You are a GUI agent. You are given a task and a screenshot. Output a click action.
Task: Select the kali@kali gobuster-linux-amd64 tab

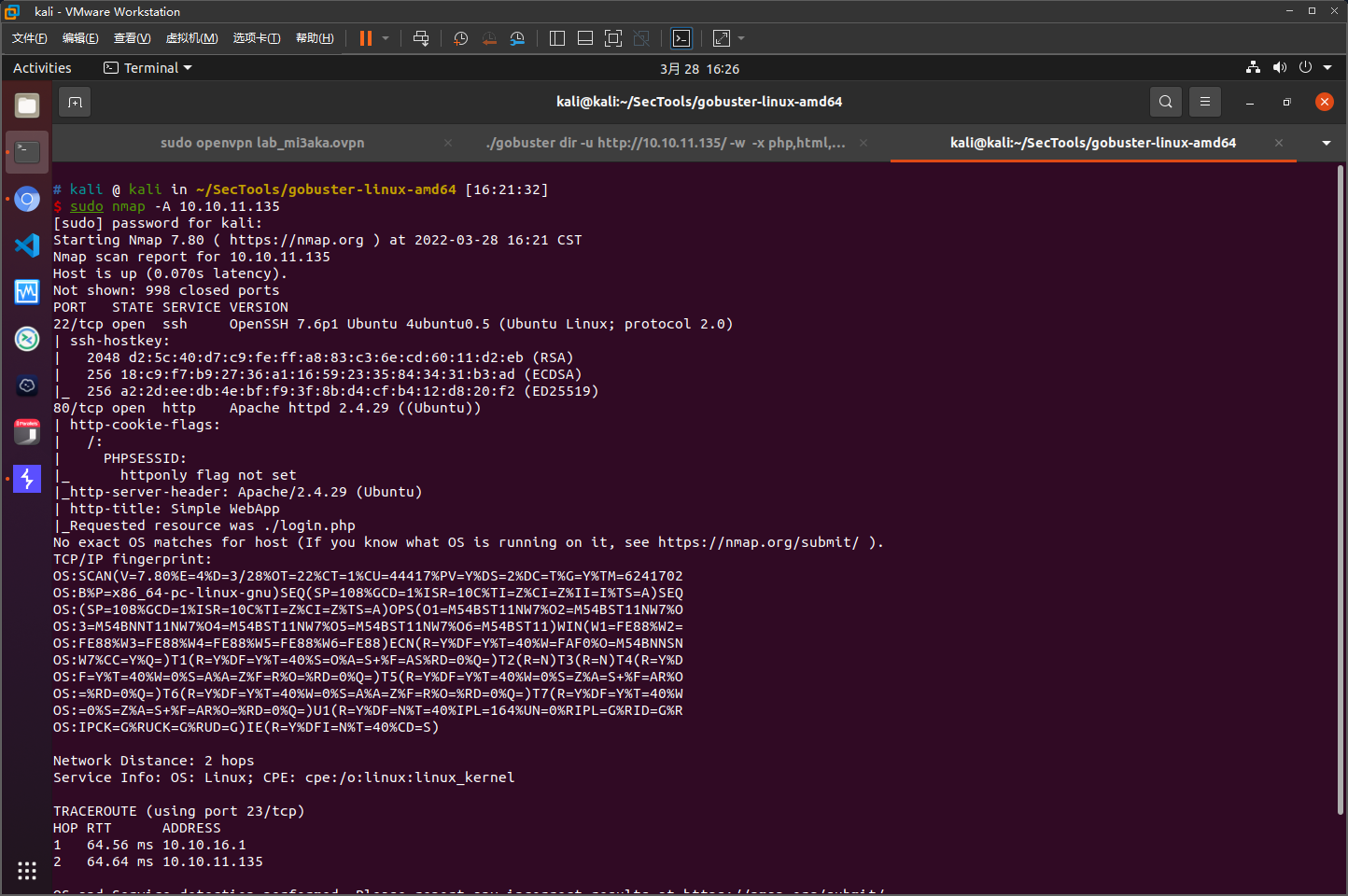click(x=1093, y=143)
